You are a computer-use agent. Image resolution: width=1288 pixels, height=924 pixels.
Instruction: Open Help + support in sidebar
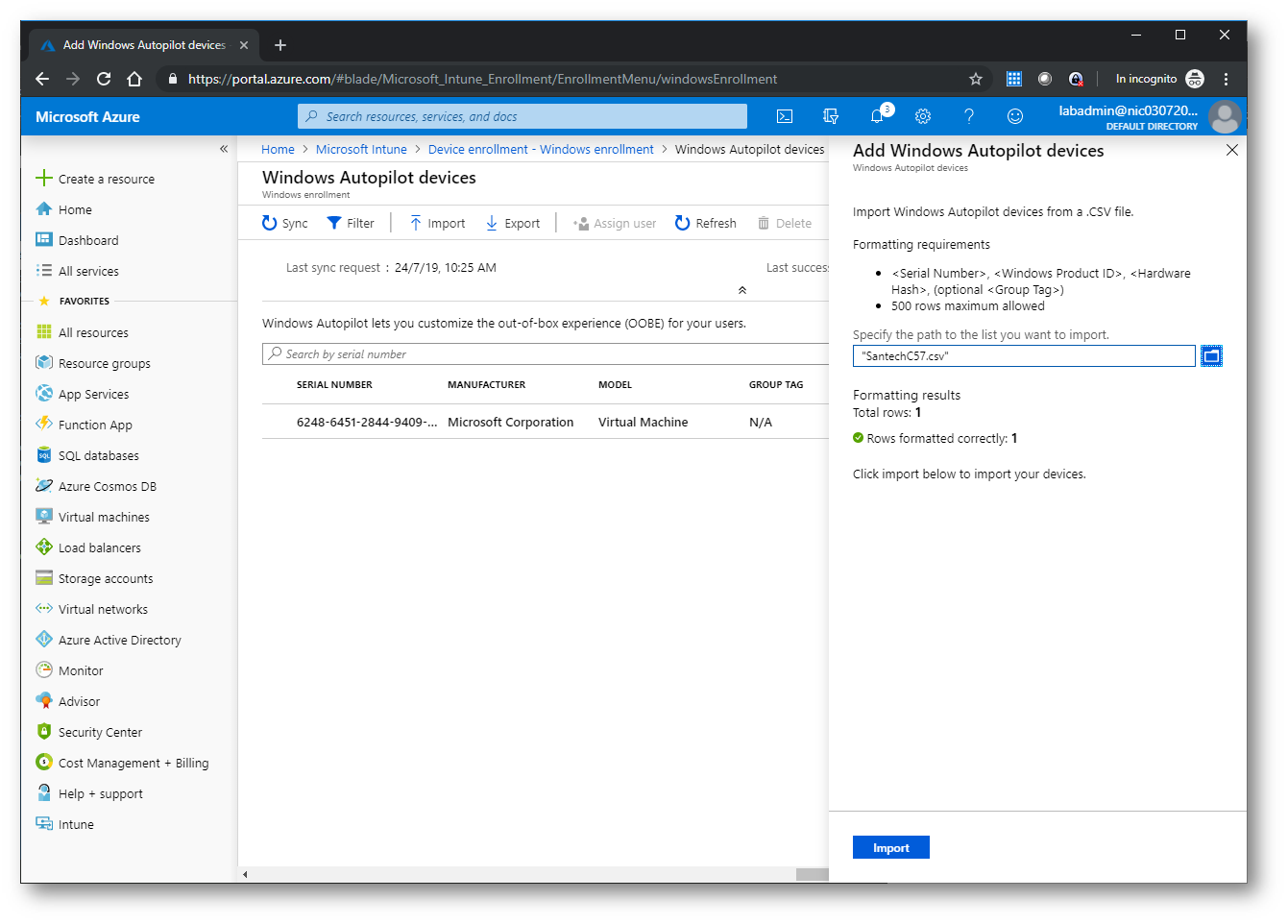point(89,793)
